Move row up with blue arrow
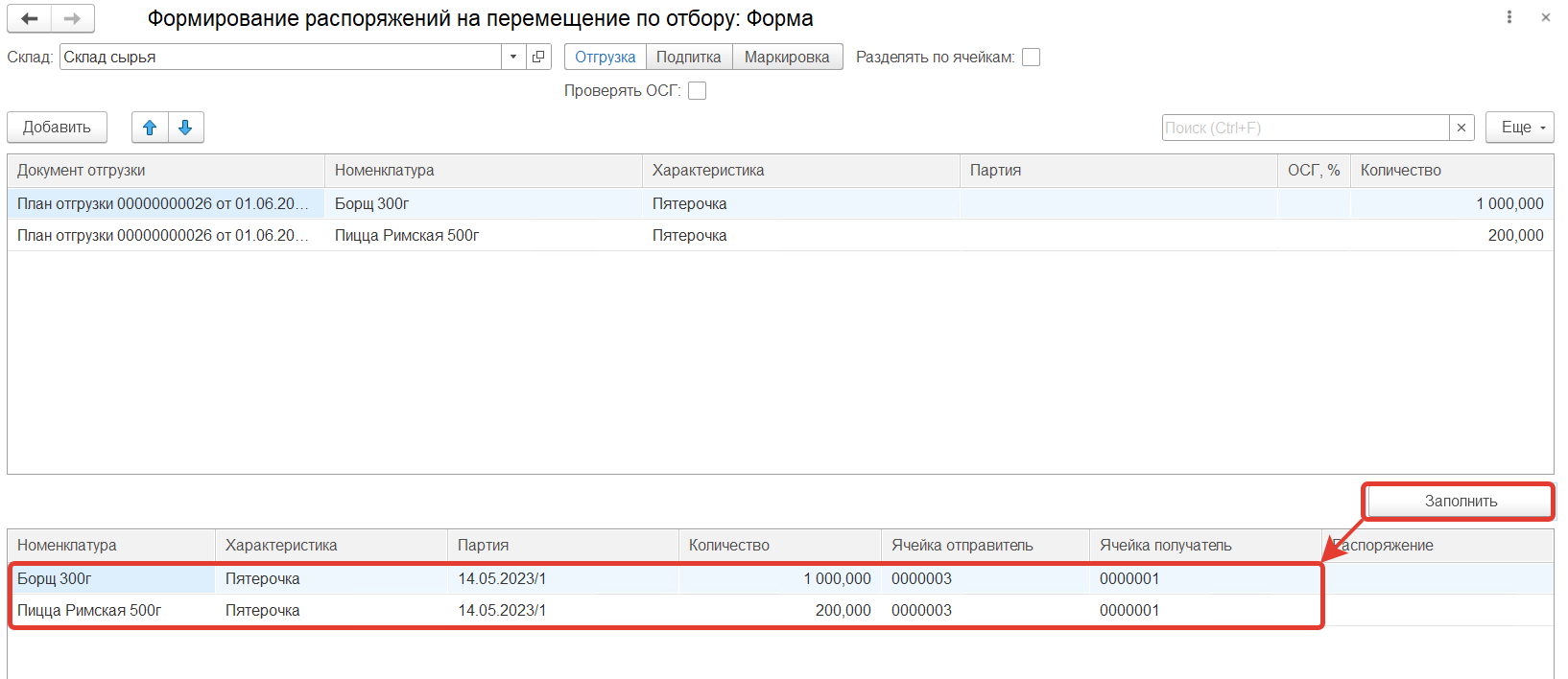Viewport: 1568px width, 679px height. (150, 128)
